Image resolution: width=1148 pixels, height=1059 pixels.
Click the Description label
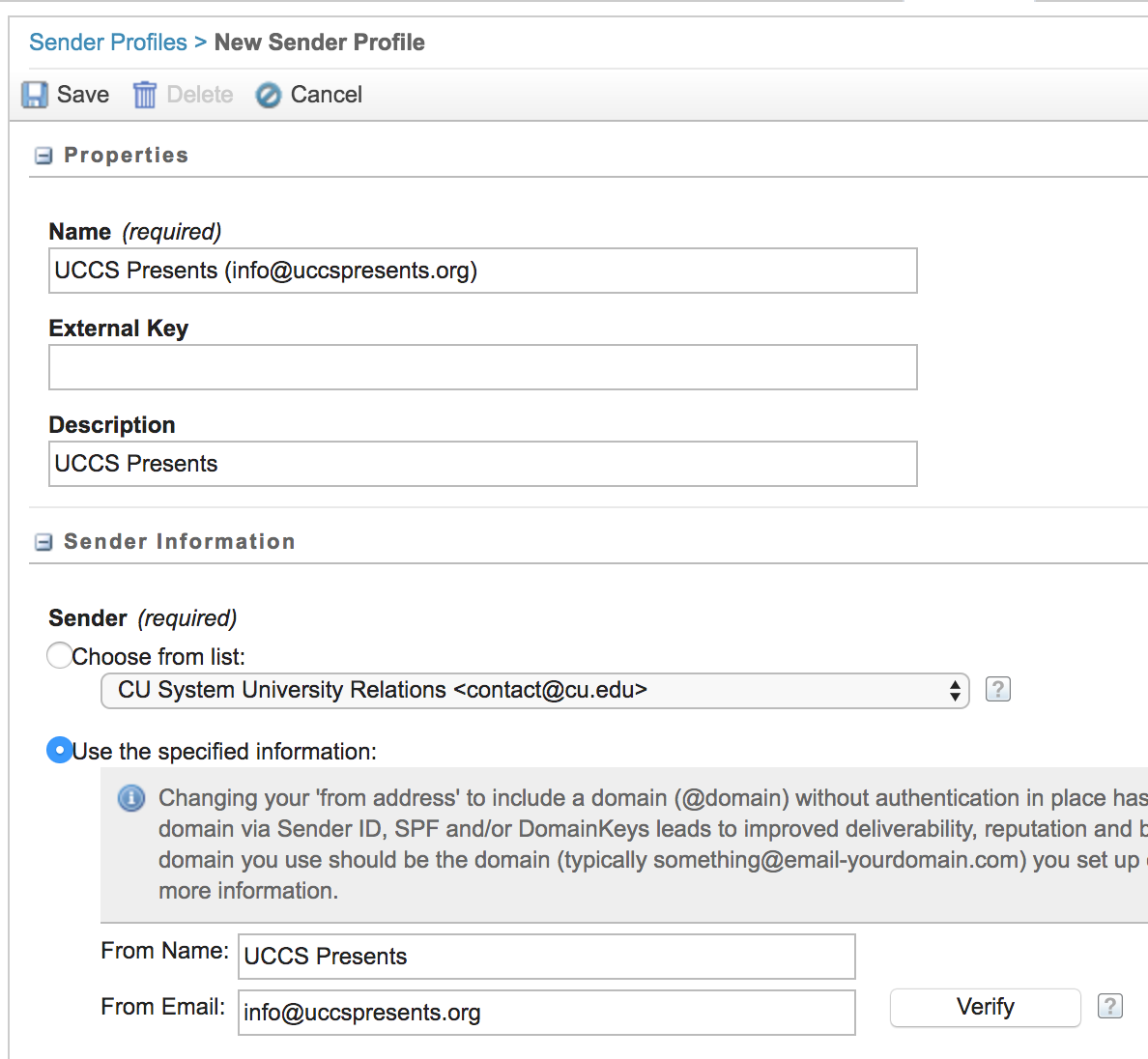[x=112, y=425]
